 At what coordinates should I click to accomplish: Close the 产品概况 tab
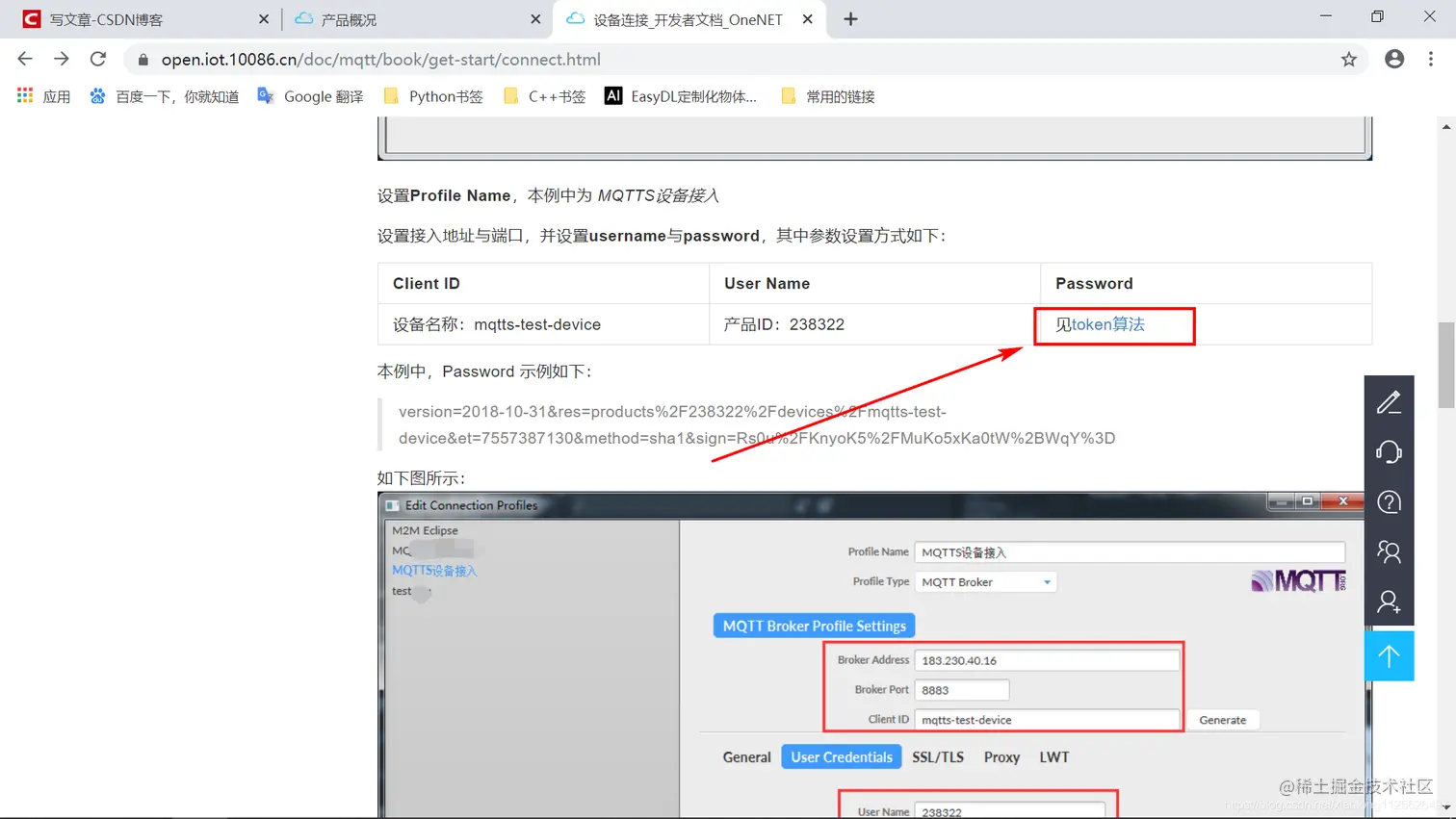click(x=535, y=19)
